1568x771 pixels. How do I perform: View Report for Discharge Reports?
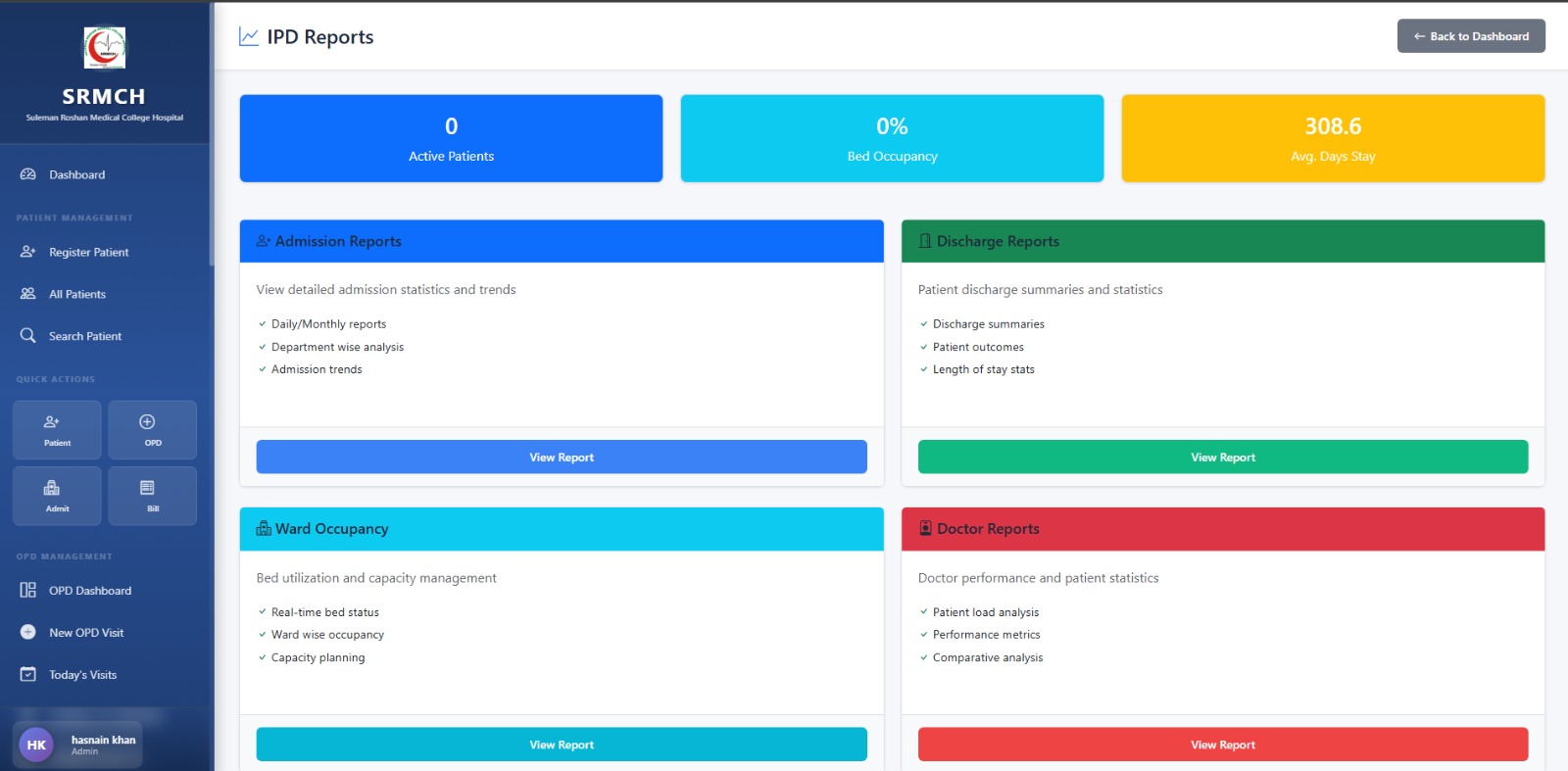pyautogui.click(x=1223, y=458)
